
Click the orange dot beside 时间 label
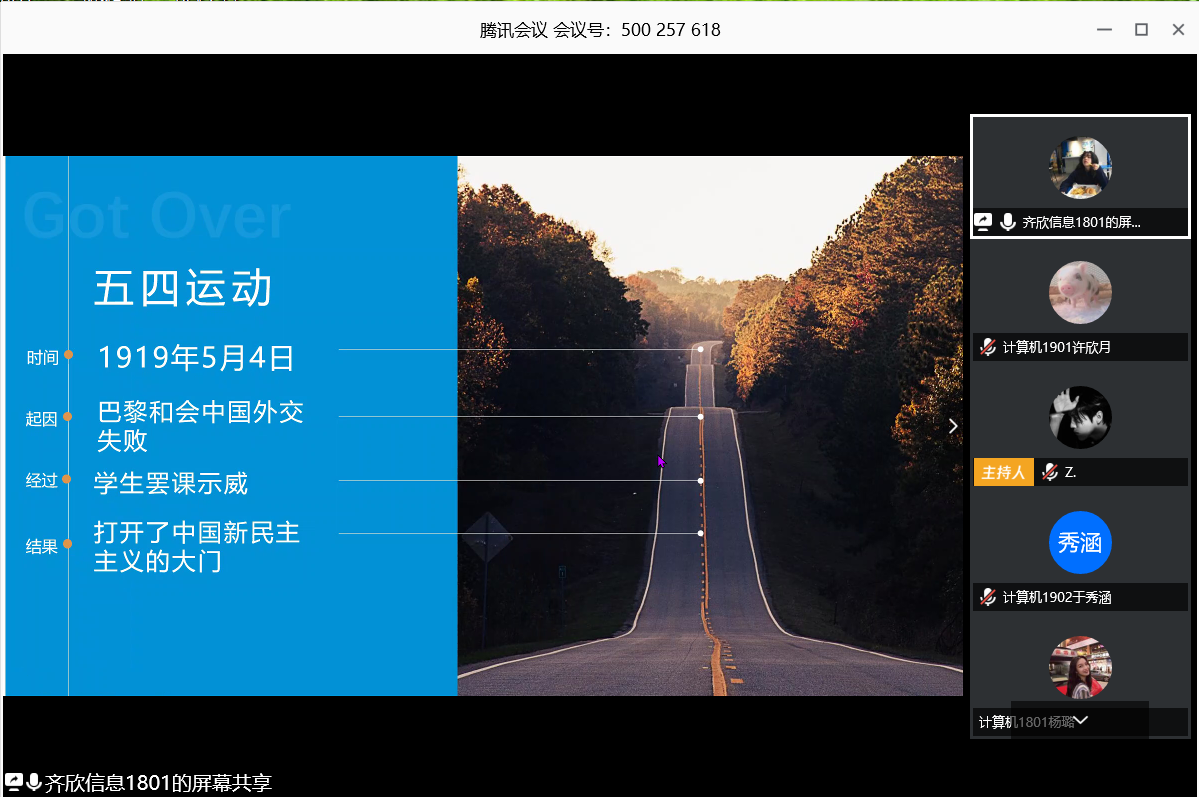click(68, 355)
